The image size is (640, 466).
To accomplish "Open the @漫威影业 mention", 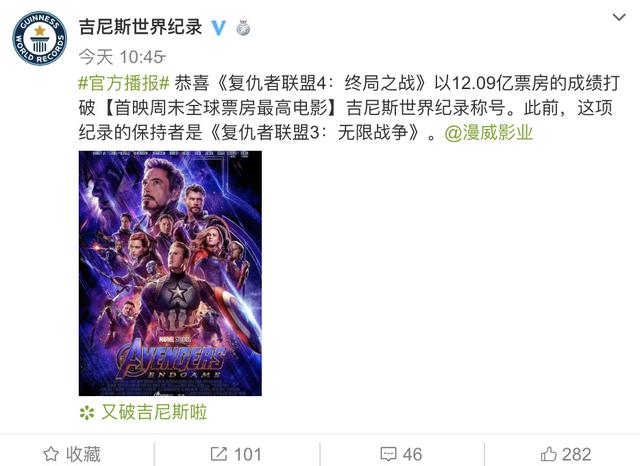I will pos(489,133).
